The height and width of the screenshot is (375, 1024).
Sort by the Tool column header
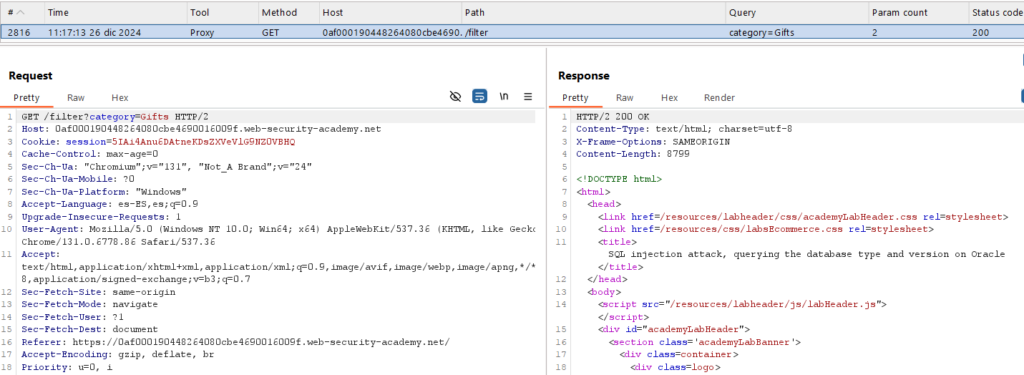pyautogui.click(x=222, y=12)
